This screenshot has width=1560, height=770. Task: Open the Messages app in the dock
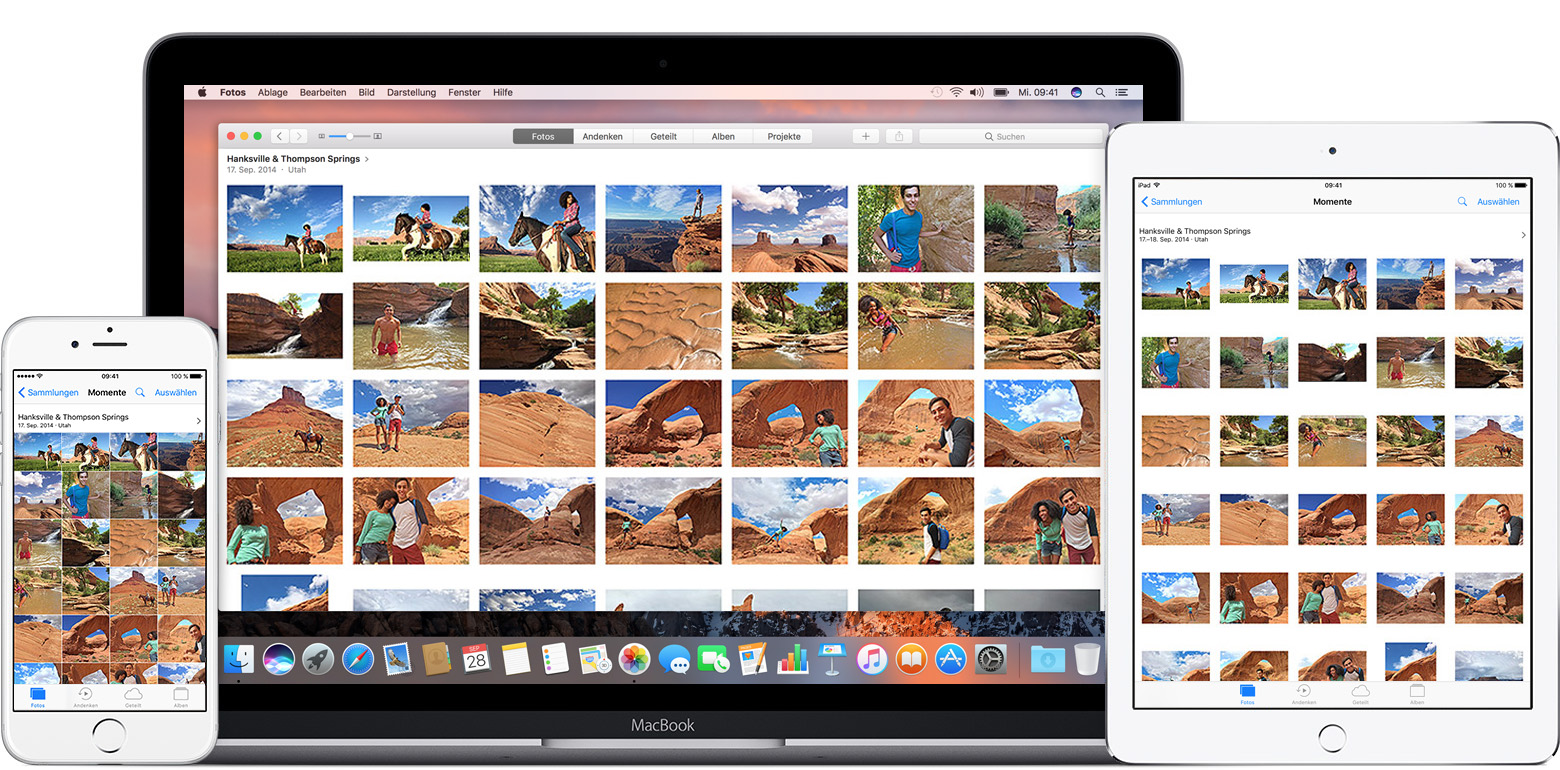[x=675, y=659]
